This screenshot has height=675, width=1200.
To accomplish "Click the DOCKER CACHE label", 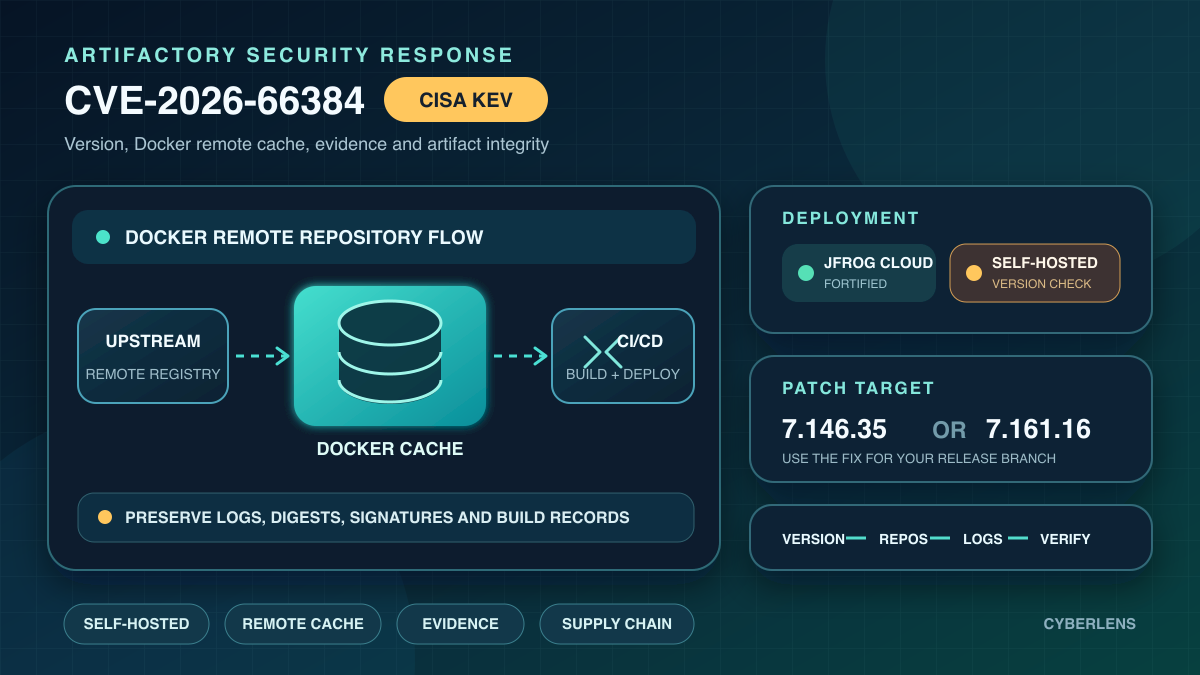I will (x=390, y=449).
